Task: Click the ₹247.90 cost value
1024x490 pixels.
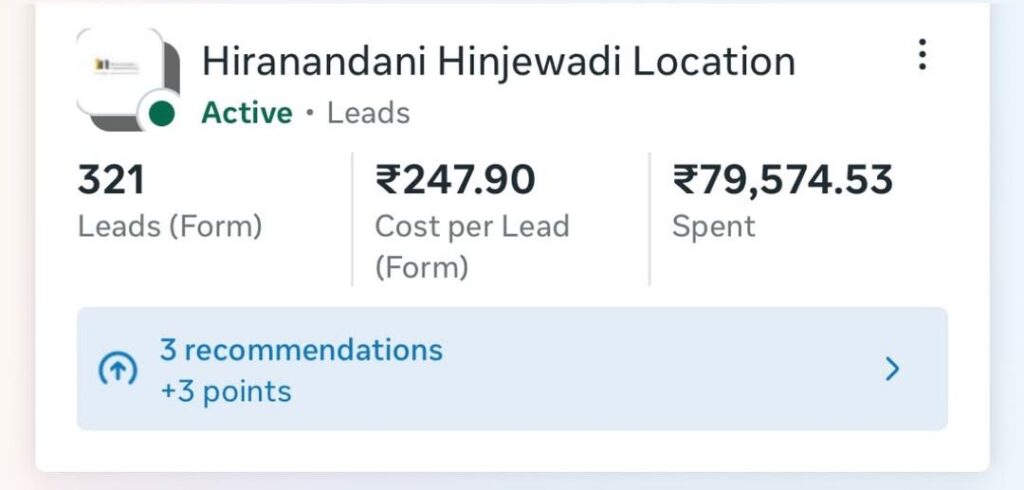Action: [455, 180]
